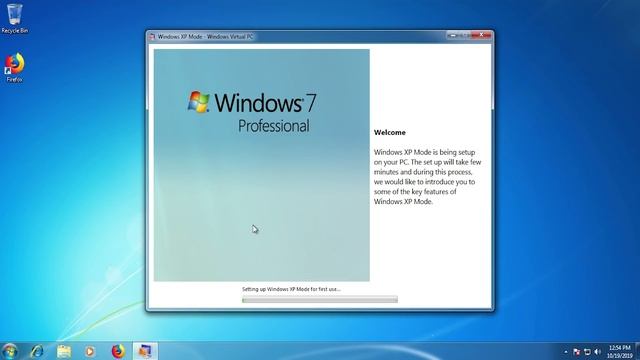The image size is (640, 360).
Task: Close the Windows XP Mode window
Action: (x=482, y=36)
